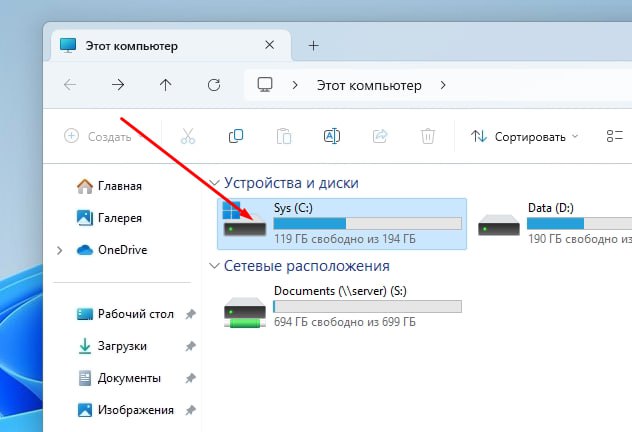Click the Sys (C:) drive label
The width and height of the screenshot is (632, 432).
click(x=293, y=208)
